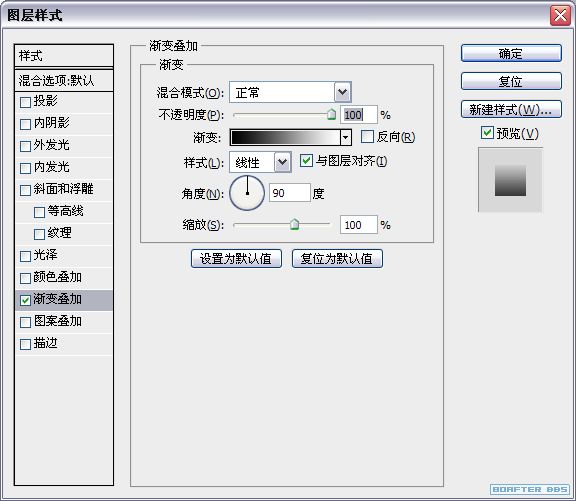Click the 缩放 scale value field
The width and height of the screenshot is (576, 501).
359,225
